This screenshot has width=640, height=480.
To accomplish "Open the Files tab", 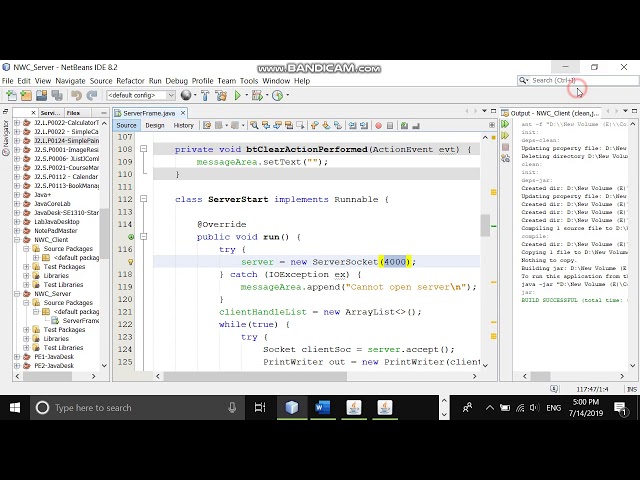I will pos(73,113).
